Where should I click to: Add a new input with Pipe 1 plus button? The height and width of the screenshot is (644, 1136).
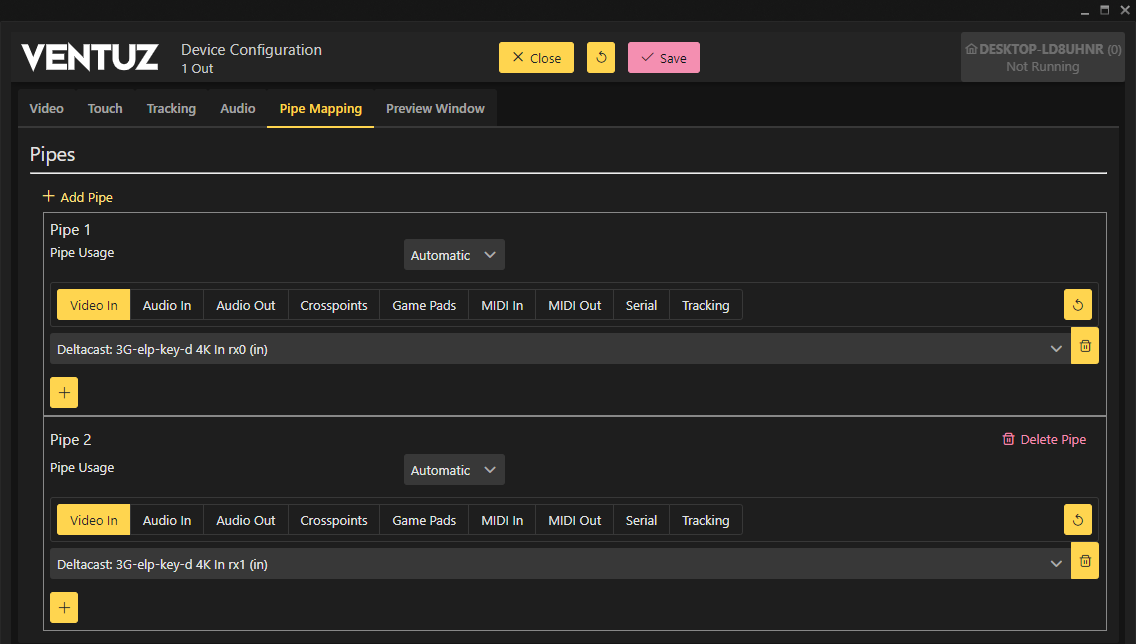pos(64,393)
